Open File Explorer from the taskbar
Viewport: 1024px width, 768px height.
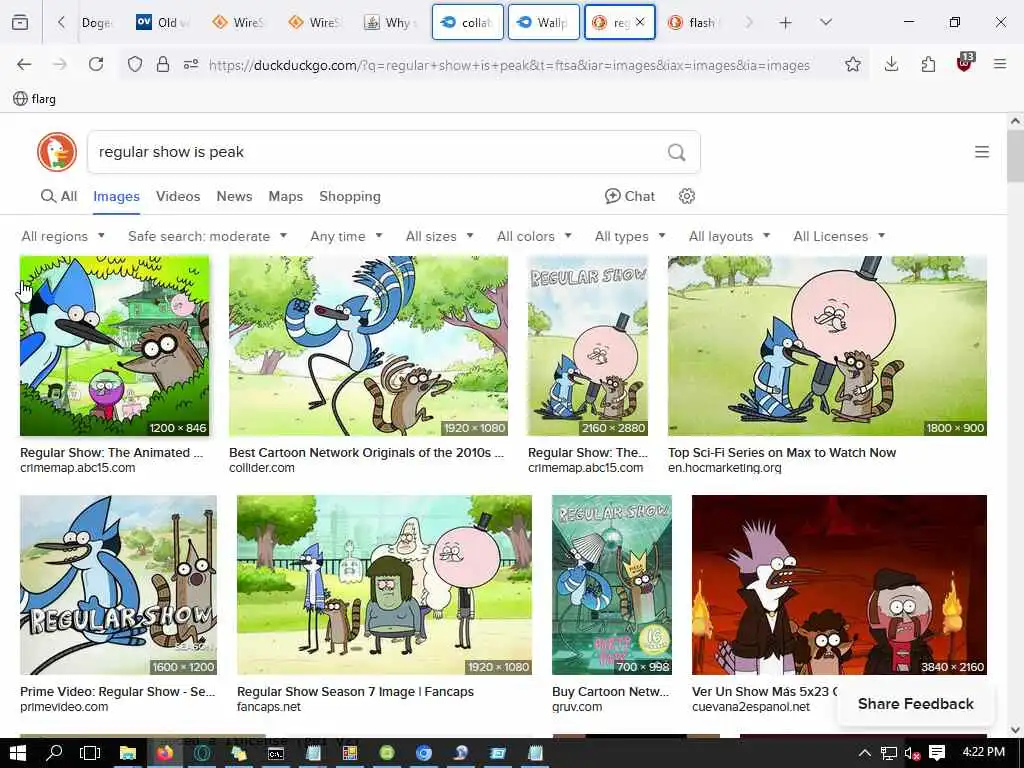click(127, 753)
